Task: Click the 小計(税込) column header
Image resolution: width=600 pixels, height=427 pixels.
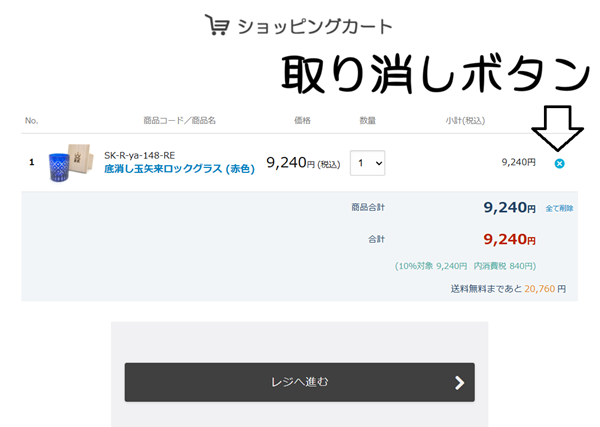Action: click(x=465, y=121)
